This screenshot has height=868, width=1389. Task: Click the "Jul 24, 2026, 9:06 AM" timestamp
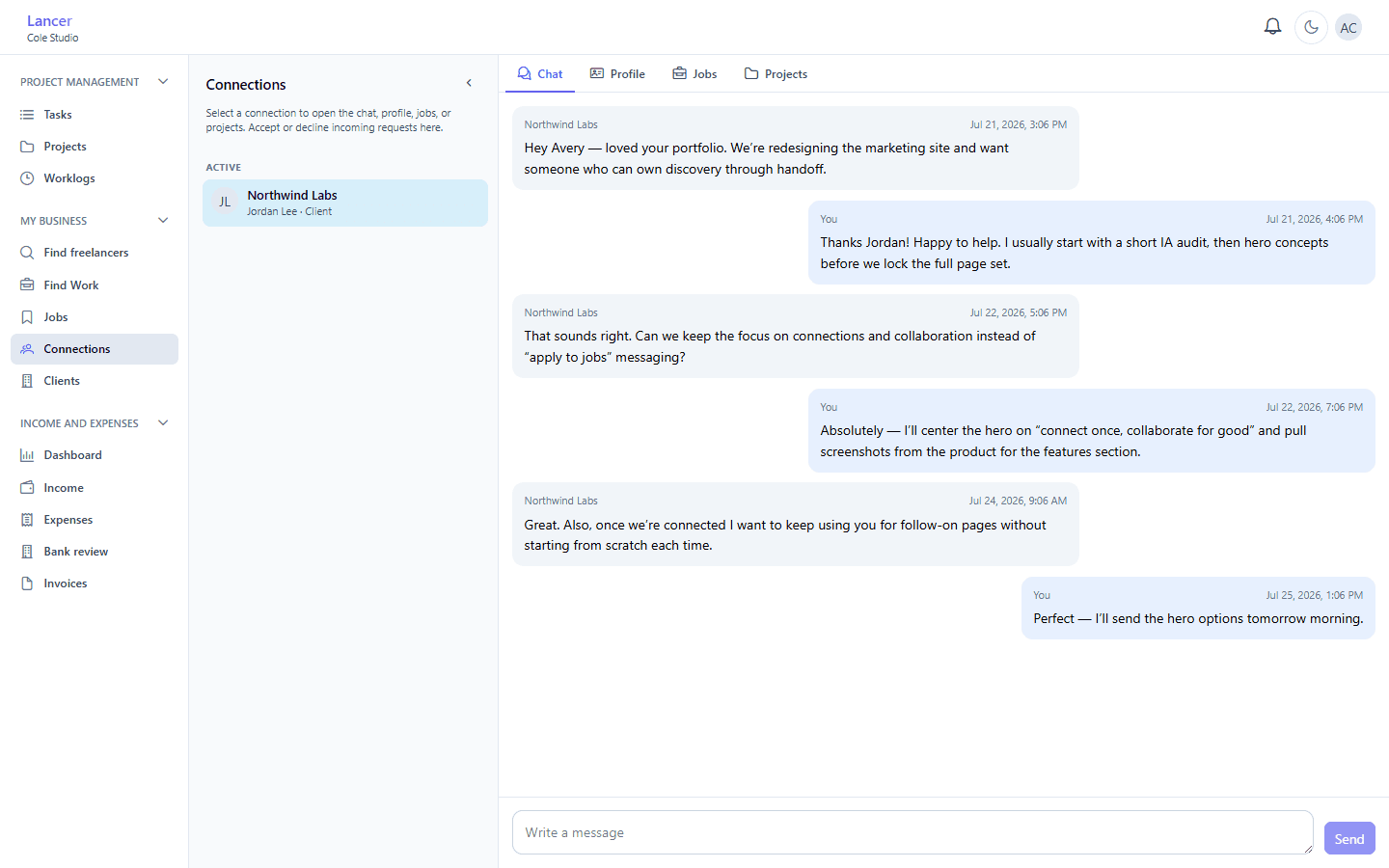tap(1018, 501)
